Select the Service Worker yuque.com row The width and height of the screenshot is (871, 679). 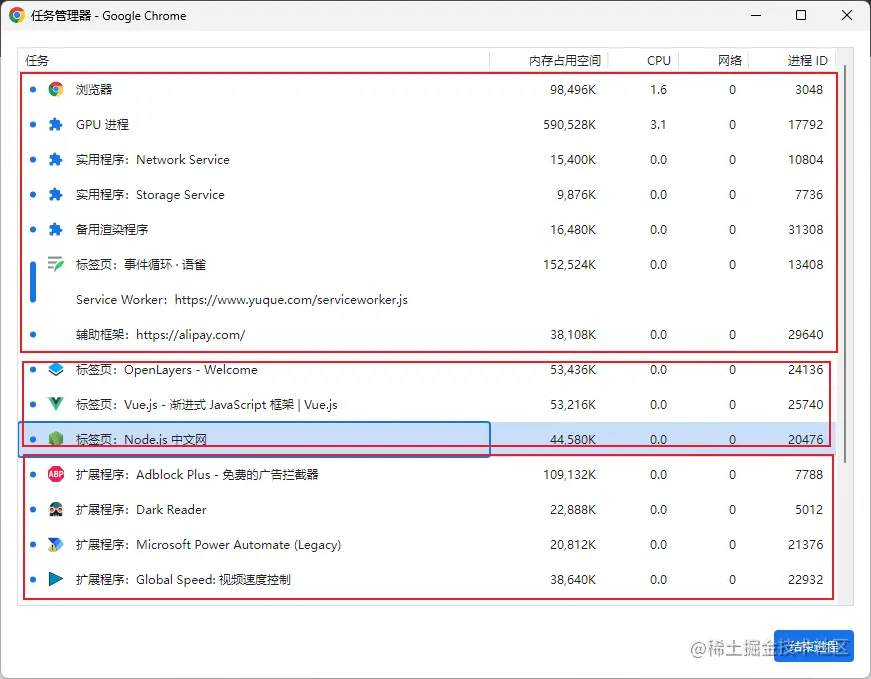coord(242,299)
